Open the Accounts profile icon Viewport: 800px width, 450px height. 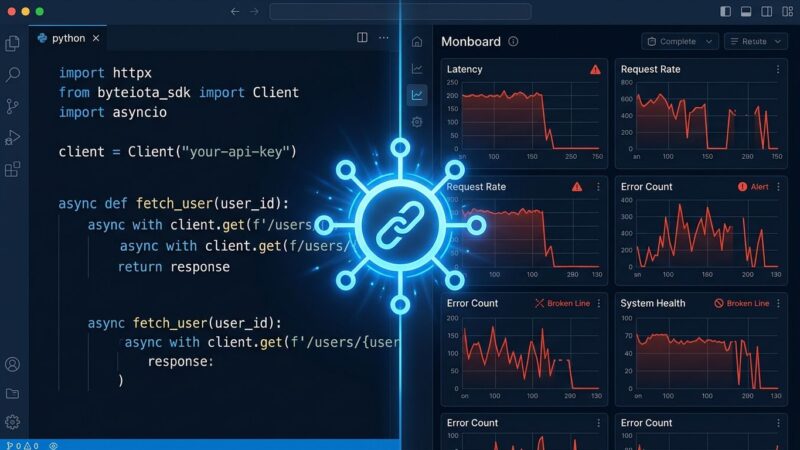pyautogui.click(x=12, y=364)
